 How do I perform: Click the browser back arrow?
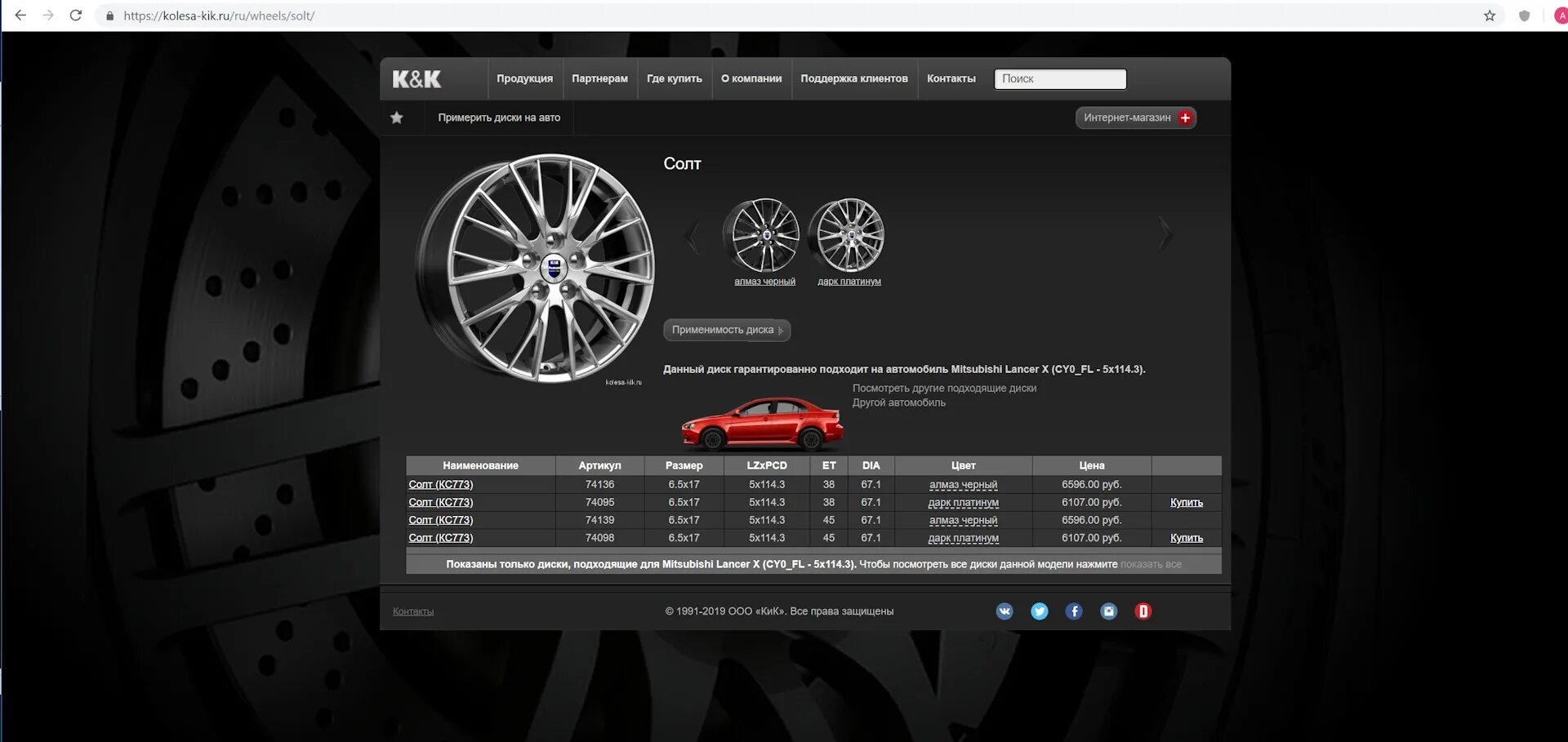(20, 16)
